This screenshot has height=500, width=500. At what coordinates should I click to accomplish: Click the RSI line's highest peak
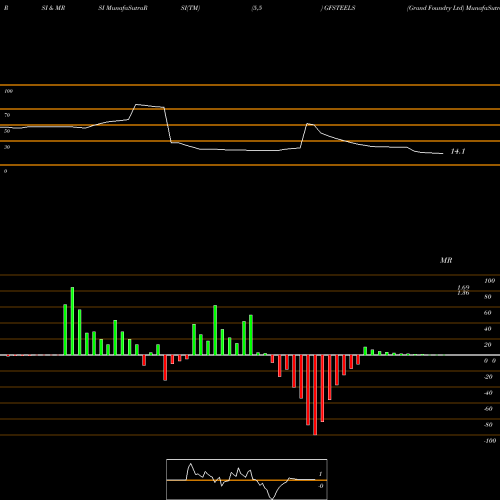[x=136, y=105]
